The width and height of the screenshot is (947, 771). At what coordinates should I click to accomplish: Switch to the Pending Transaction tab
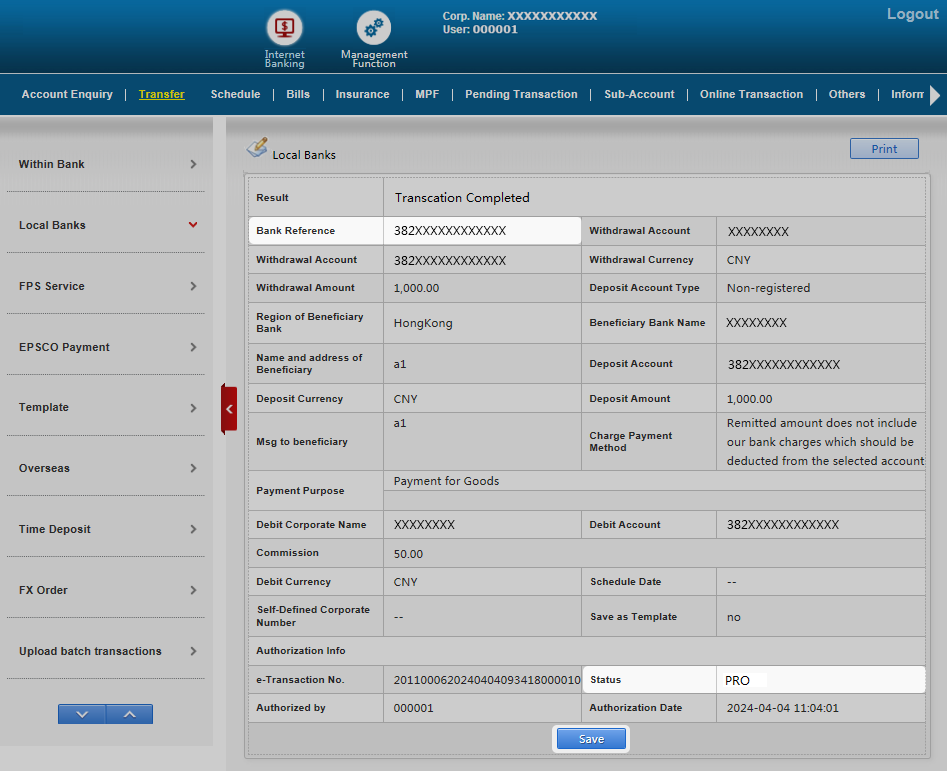pos(521,94)
